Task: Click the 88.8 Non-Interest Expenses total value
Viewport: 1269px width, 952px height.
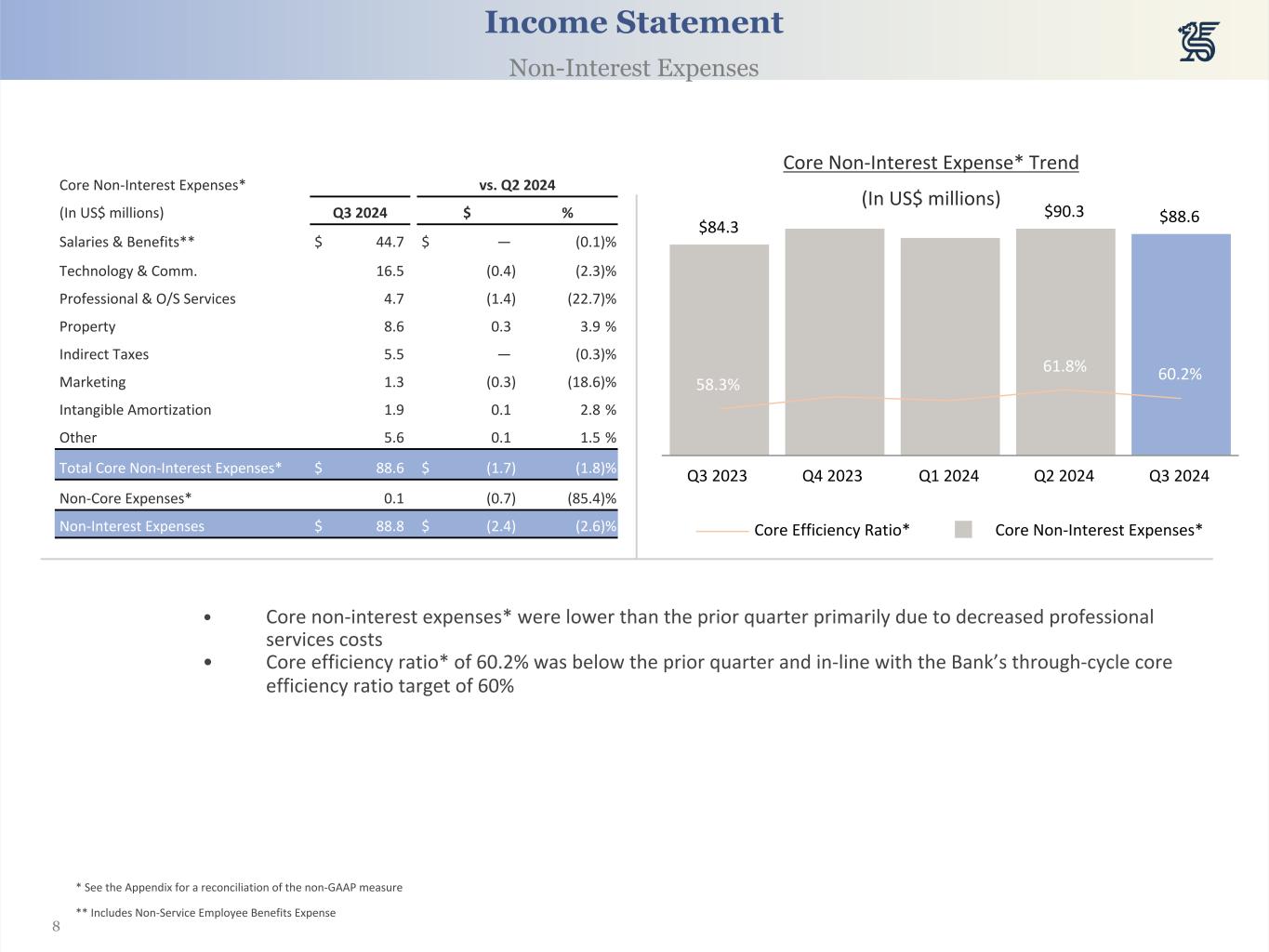Action: tap(390, 526)
